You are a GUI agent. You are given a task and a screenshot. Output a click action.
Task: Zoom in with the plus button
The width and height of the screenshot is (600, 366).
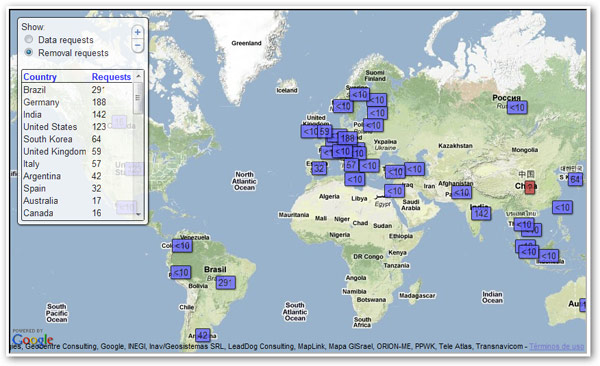pos(137,32)
